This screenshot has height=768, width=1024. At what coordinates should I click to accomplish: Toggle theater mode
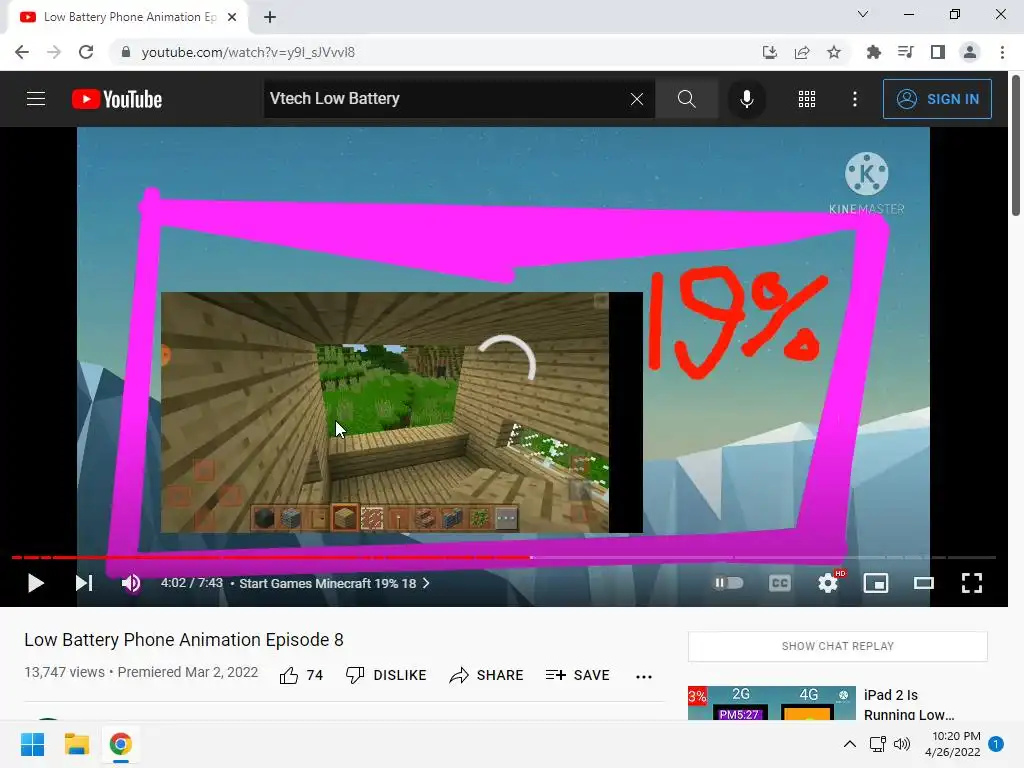pos(923,583)
